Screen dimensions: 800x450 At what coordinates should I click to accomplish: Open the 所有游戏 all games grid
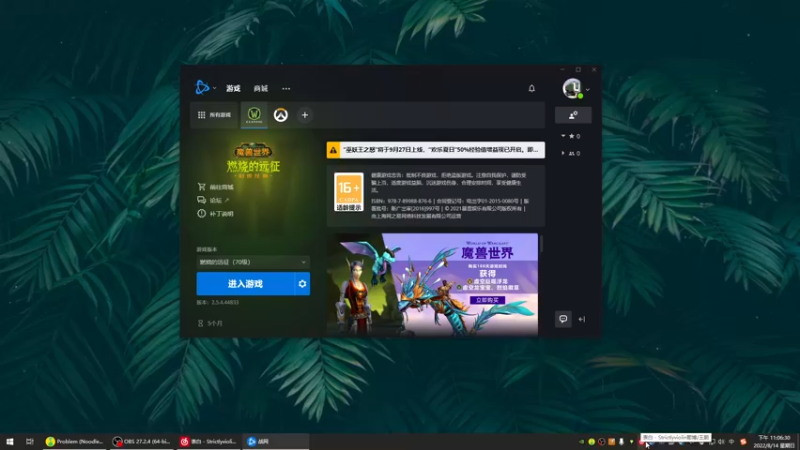coord(214,115)
